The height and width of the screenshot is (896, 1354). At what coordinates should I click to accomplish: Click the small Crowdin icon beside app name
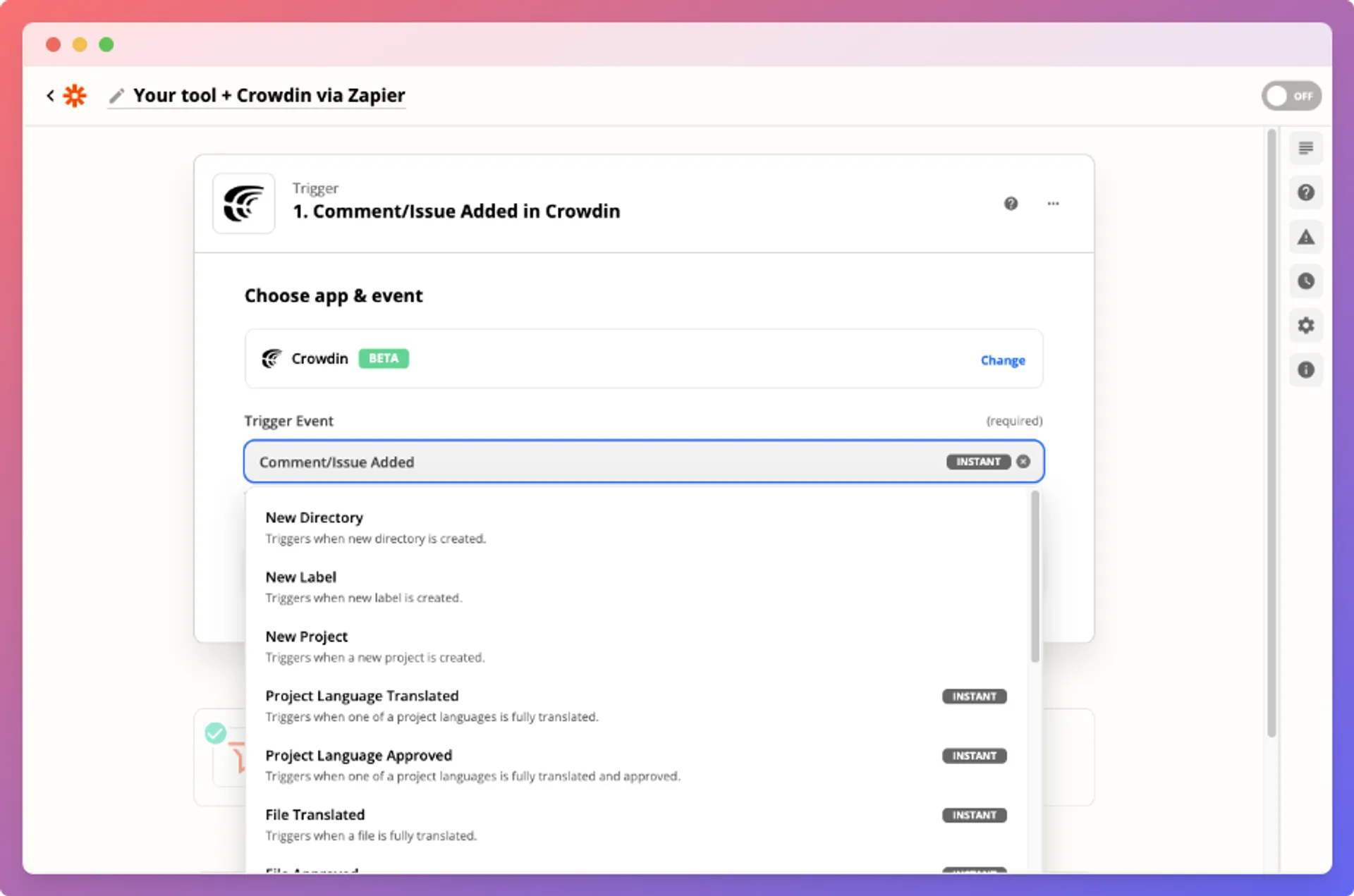[x=272, y=358]
